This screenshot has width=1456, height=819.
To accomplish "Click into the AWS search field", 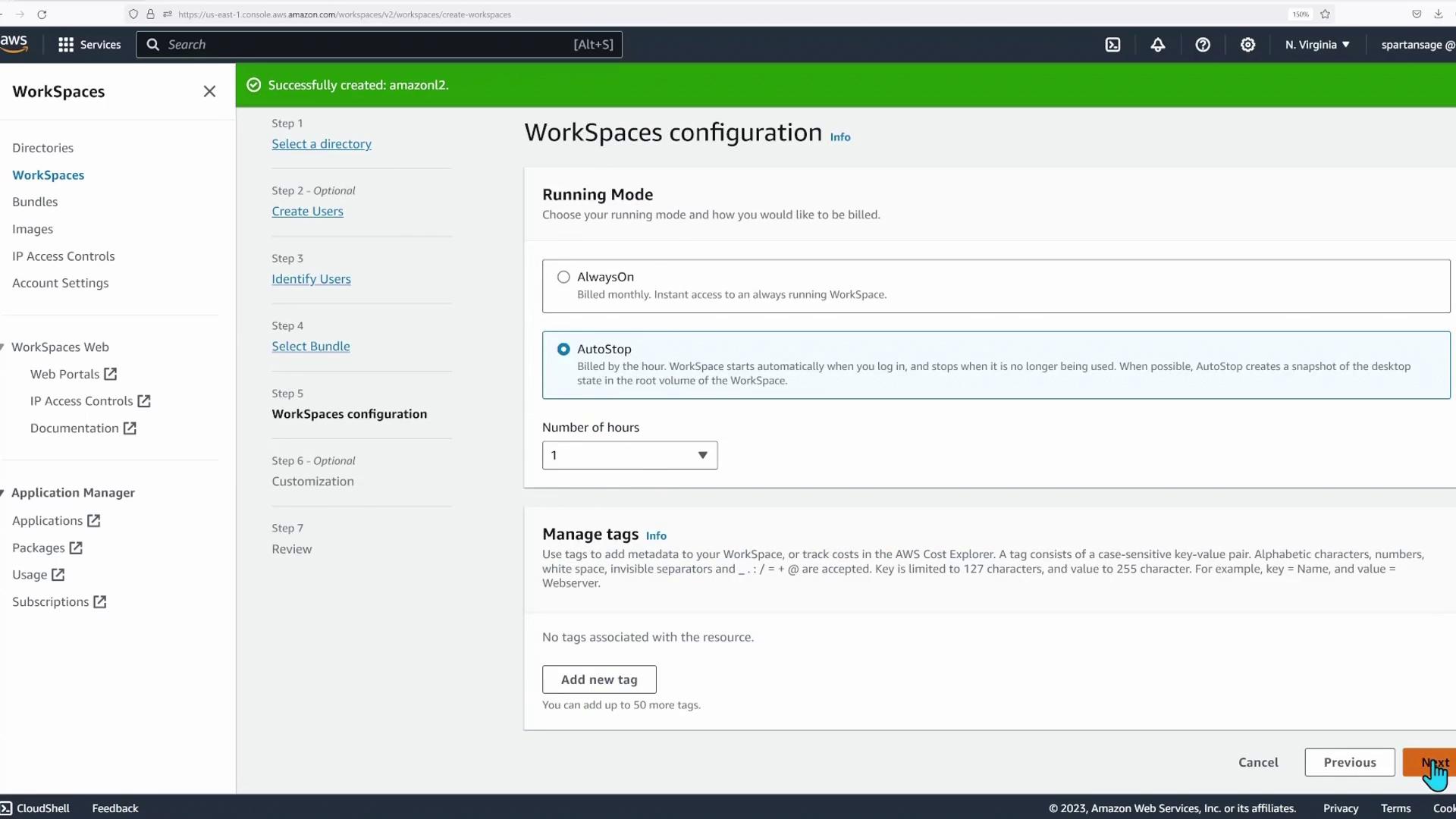I will (x=364, y=45).
